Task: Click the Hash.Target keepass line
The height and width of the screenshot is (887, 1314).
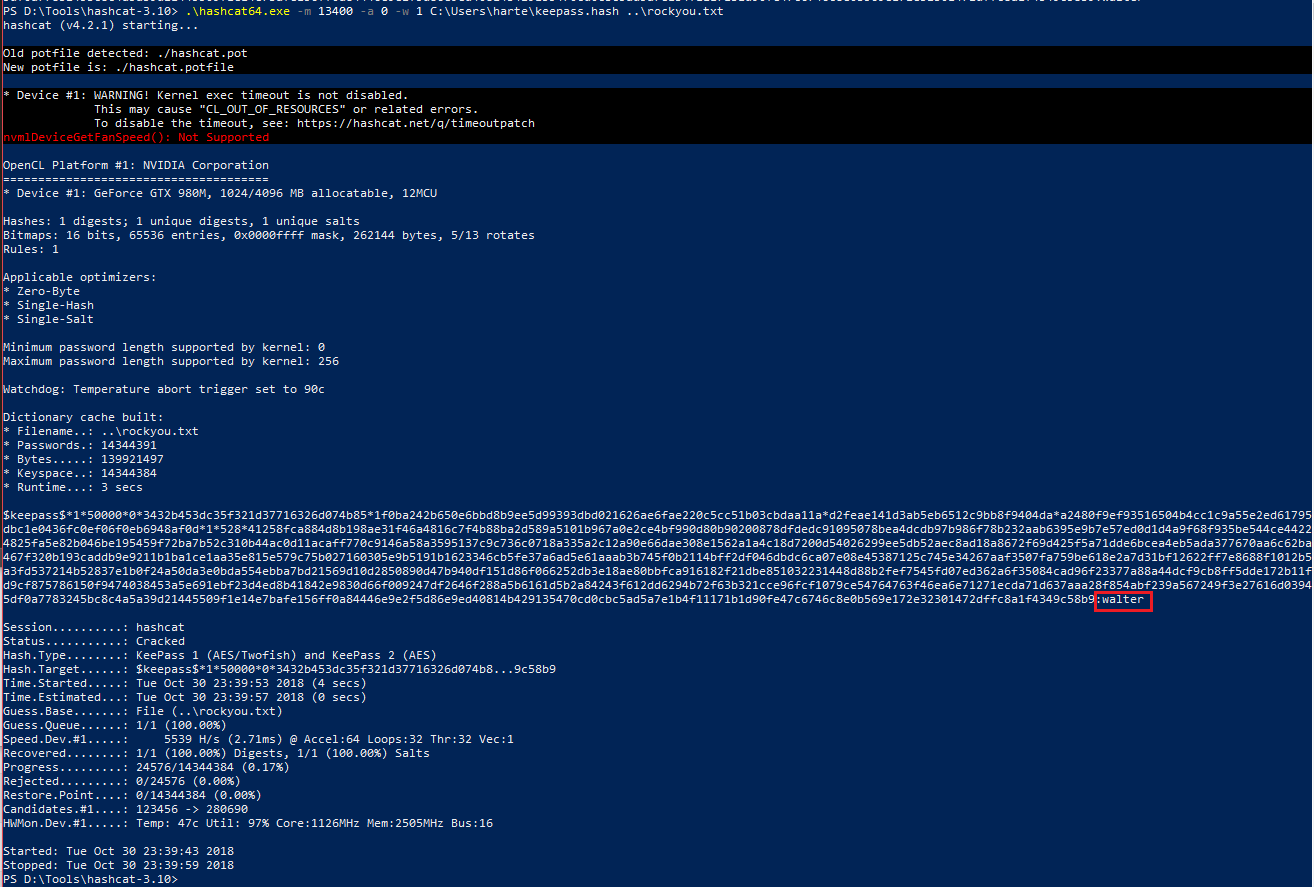Action: 280,669
